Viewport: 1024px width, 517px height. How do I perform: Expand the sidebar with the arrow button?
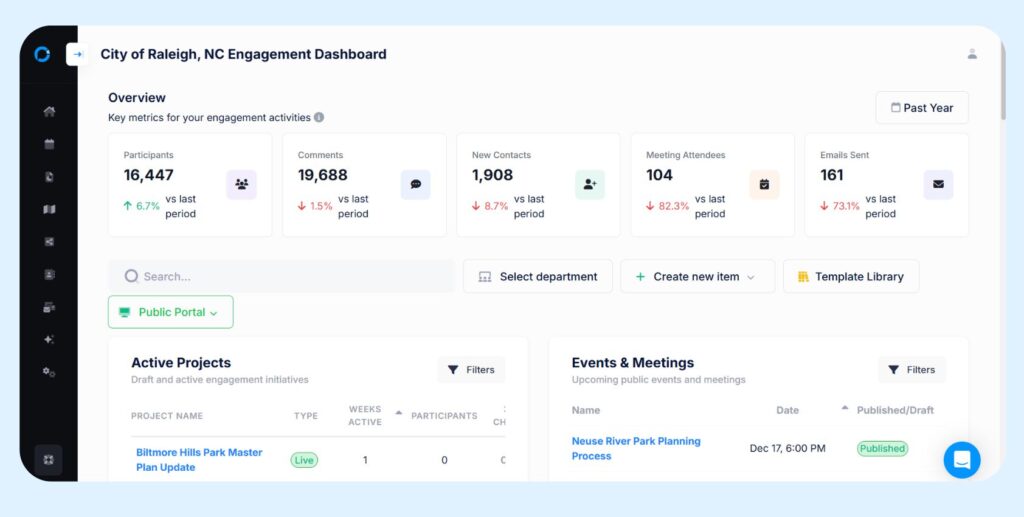click(x=77, y=54)
